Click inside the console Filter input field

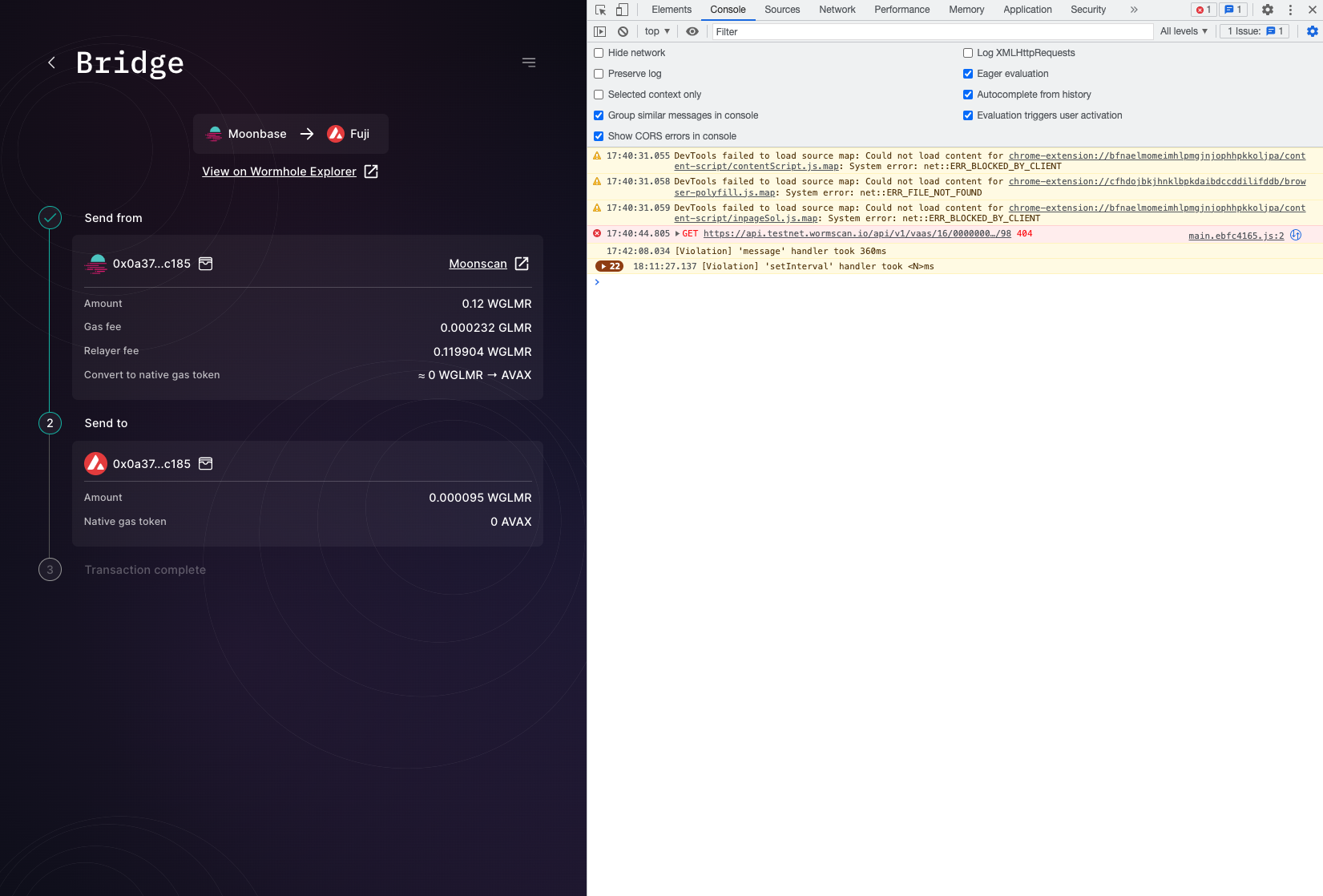[x=881, y=31]
